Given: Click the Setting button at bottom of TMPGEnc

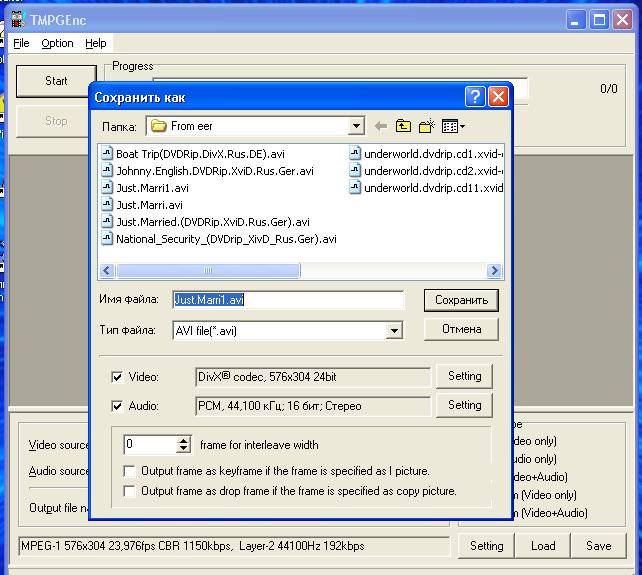Looking at the screenshot, I should tap(486, 546).
